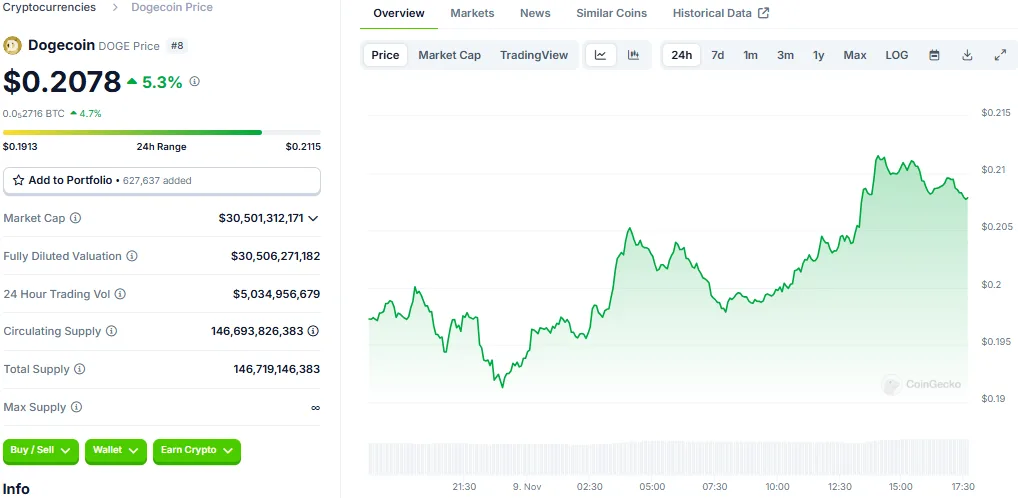Open the Wallet dropdown
The height and width of the screenshot is (498, 1018).
[116, 451]
